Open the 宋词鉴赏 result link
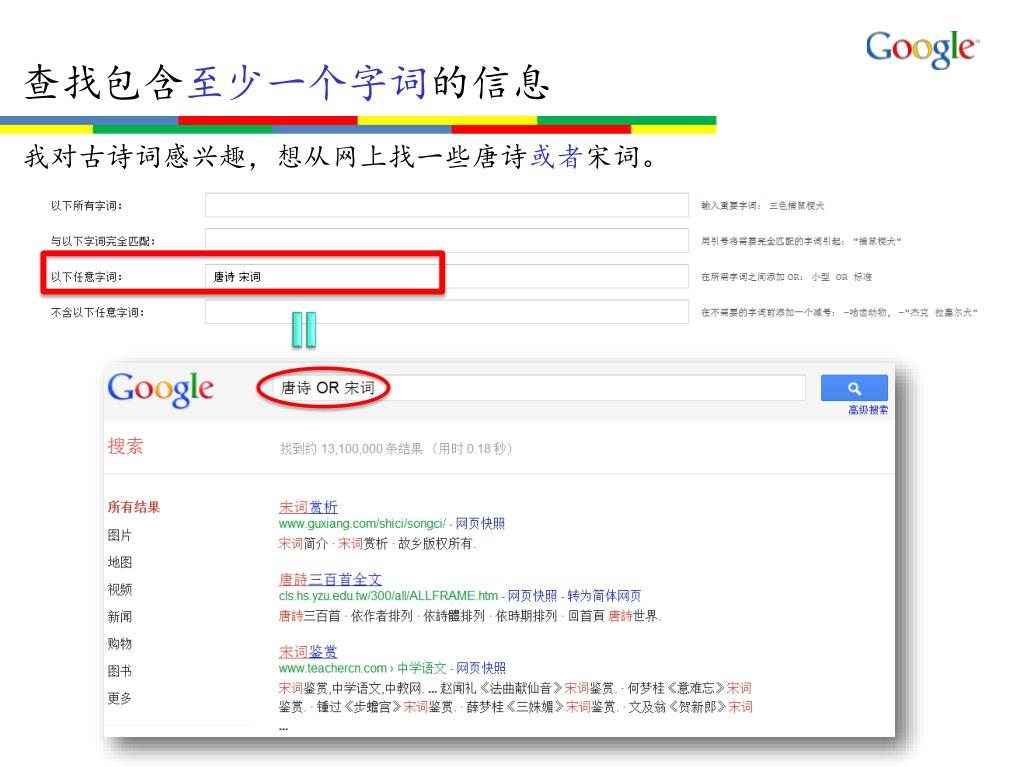Image resolution: width=1023 pixels, height=767 pixels. point(308,652)
